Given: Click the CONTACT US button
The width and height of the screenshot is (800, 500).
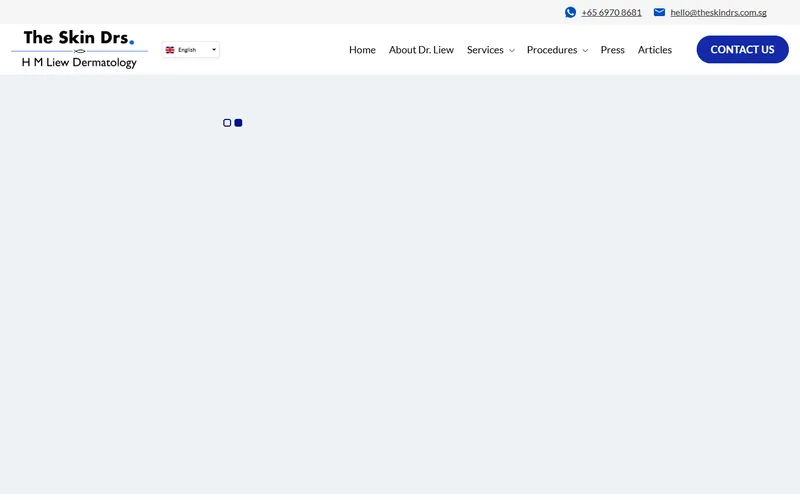Looking at the screenshot, I should click(742, 49).
